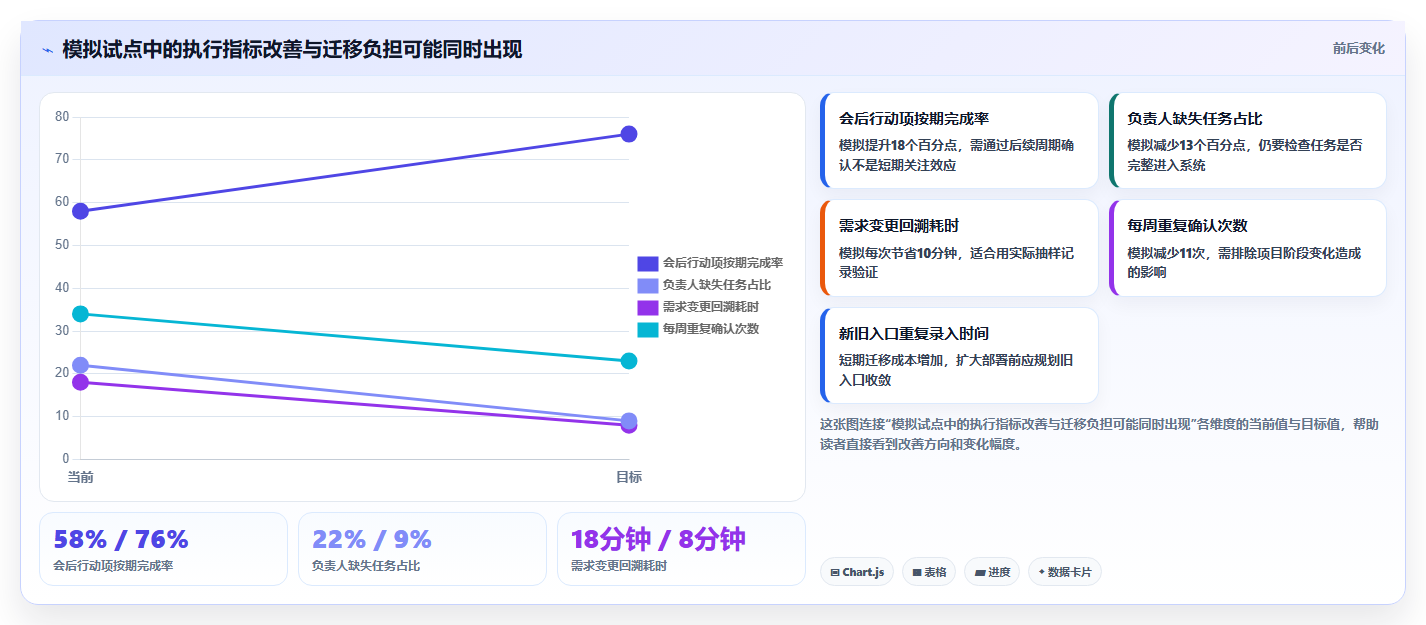1426x625 pixels.
Task: Select the title 模拟试点中的执行指标改善与迁移负担可能同时出现
Action: click(292, 49)
